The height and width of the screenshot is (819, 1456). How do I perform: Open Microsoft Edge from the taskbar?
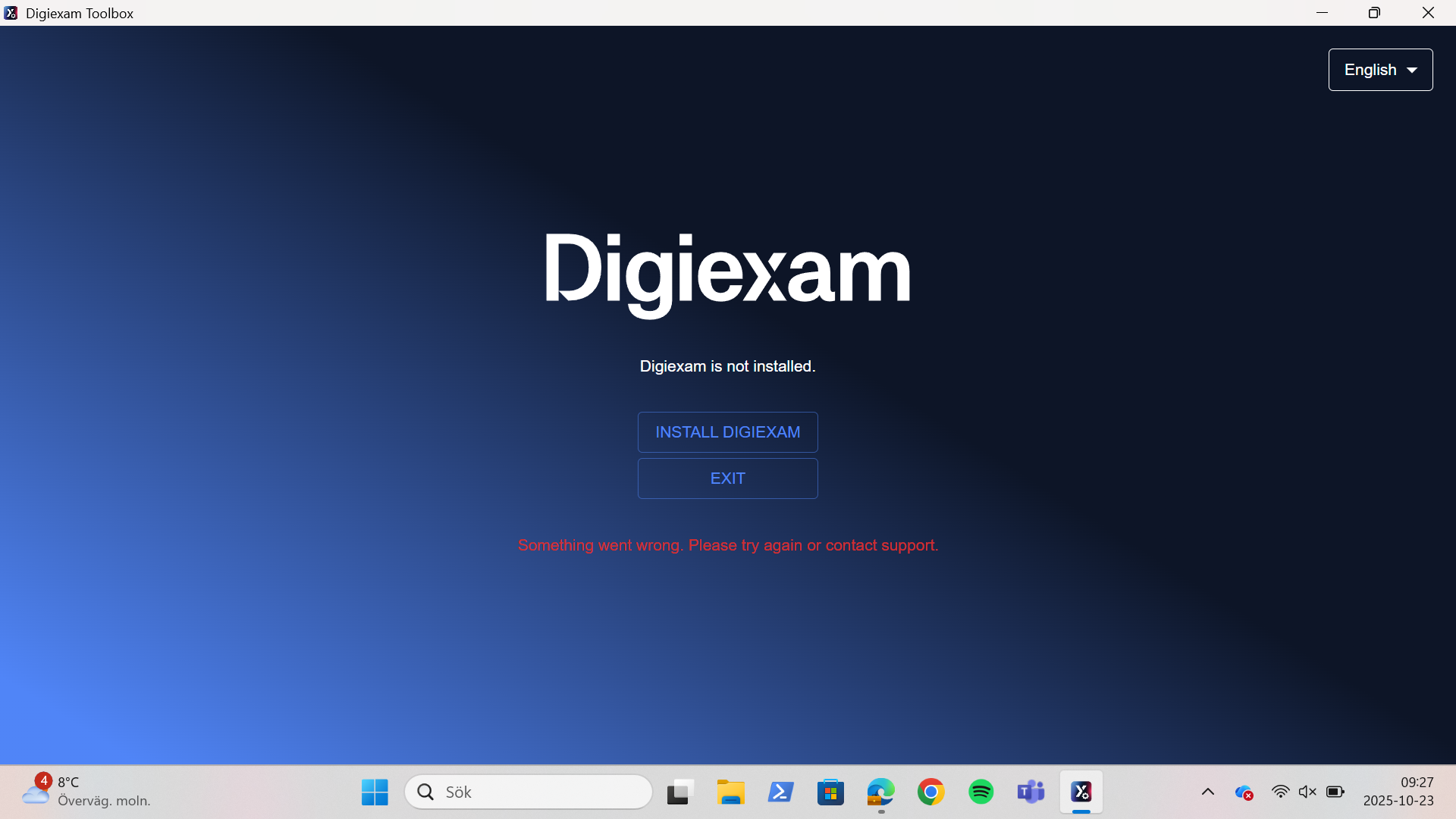[x=880, y=791]
